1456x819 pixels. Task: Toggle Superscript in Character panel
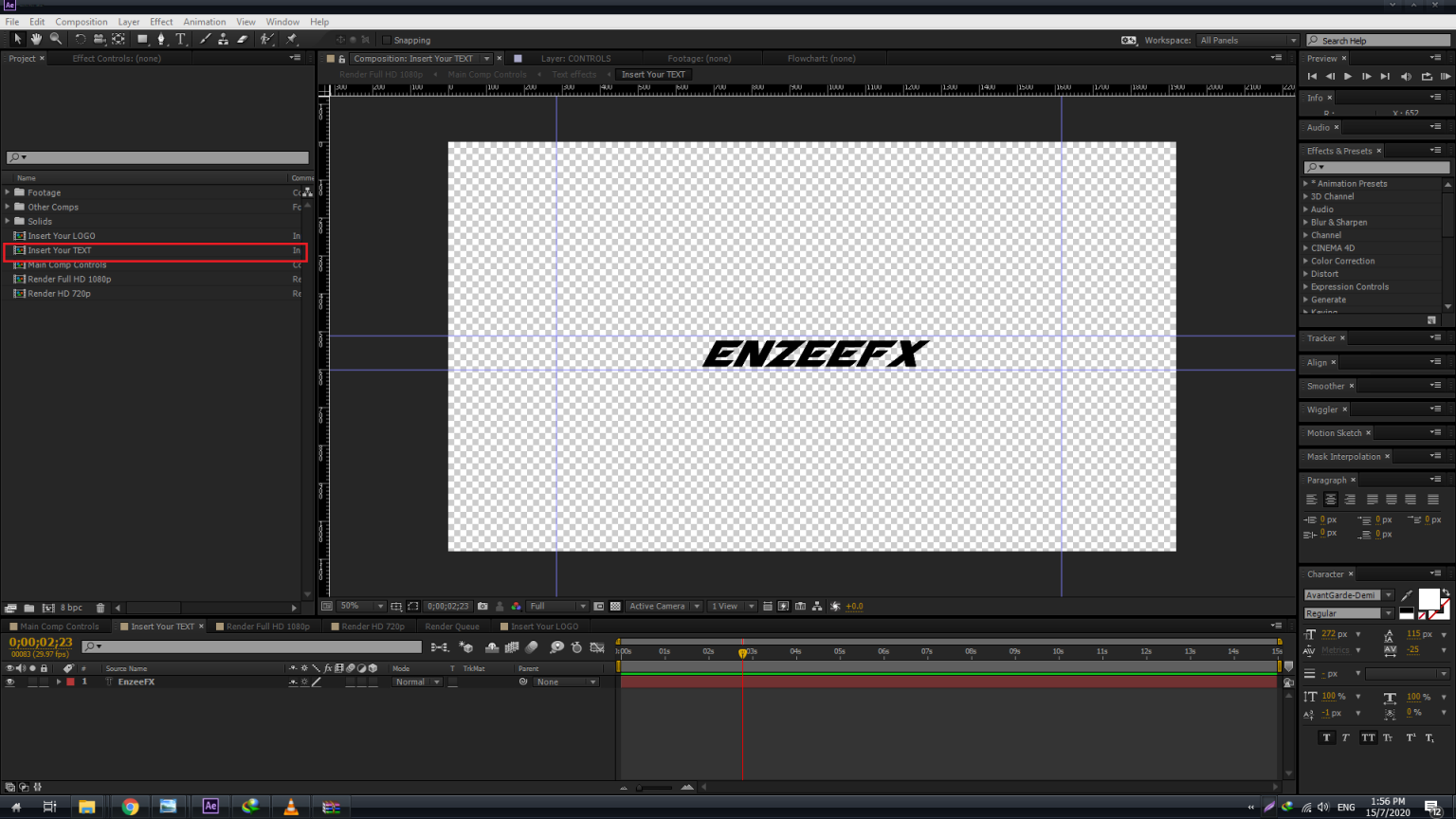pyautogui.click(x=1410, y=737)
